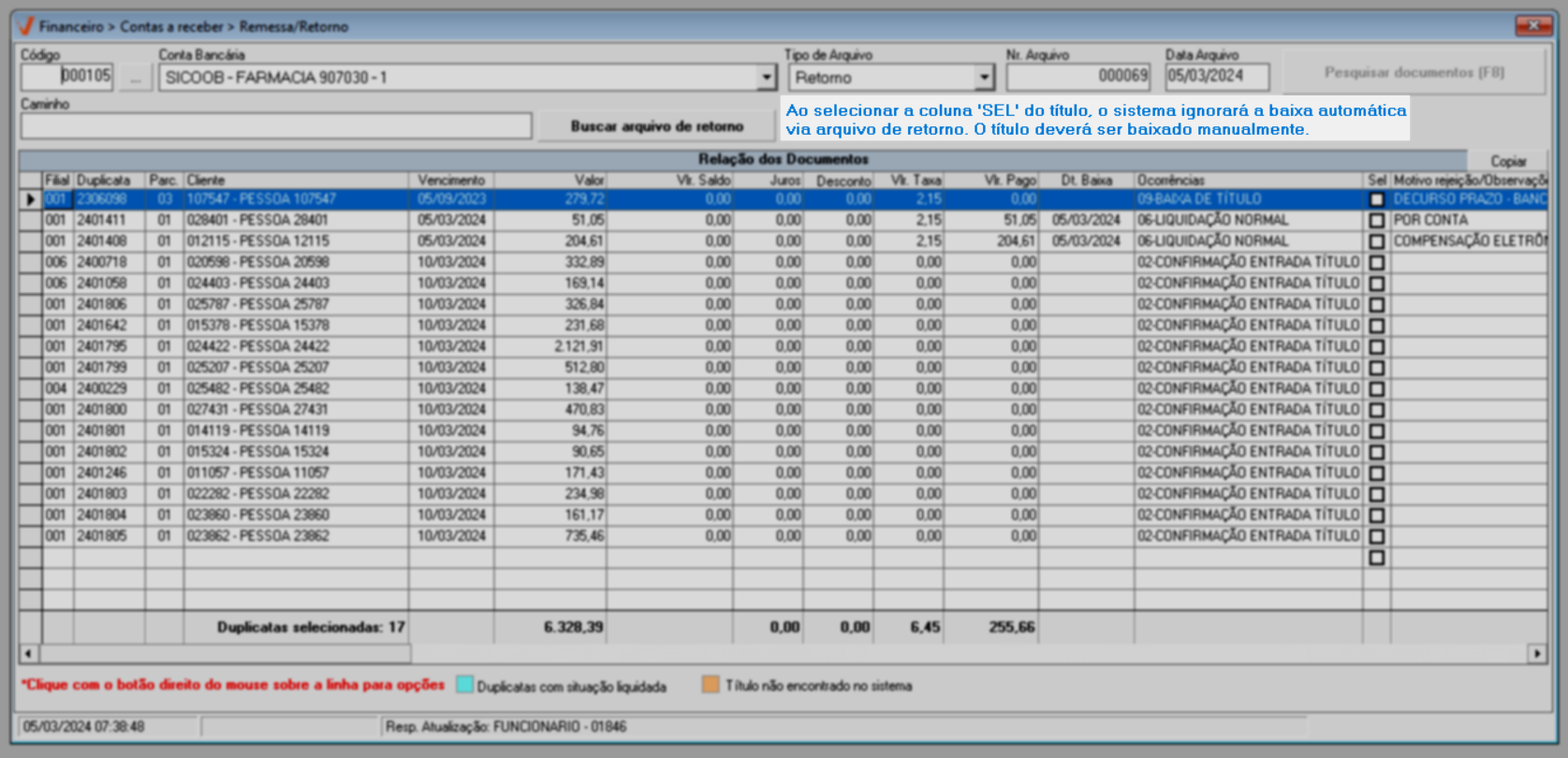Click the app logo icon in title bar

point(25,26)
